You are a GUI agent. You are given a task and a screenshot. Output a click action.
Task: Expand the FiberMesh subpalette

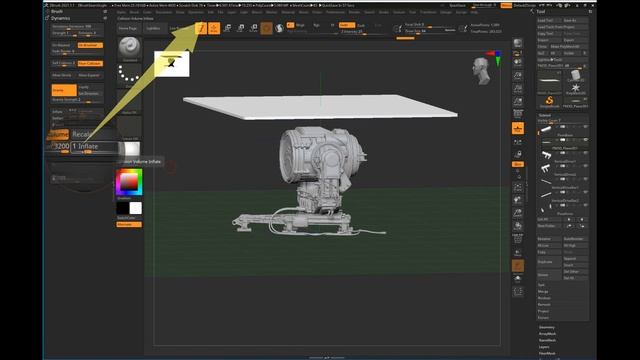[x=547, y=353]
